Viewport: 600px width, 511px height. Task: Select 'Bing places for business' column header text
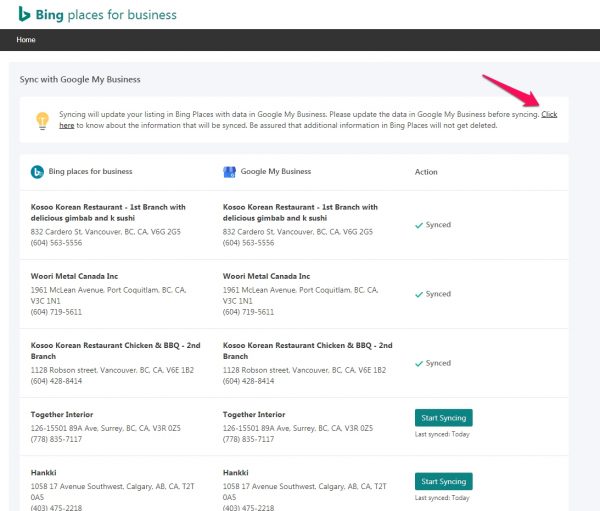pos(90,171)
